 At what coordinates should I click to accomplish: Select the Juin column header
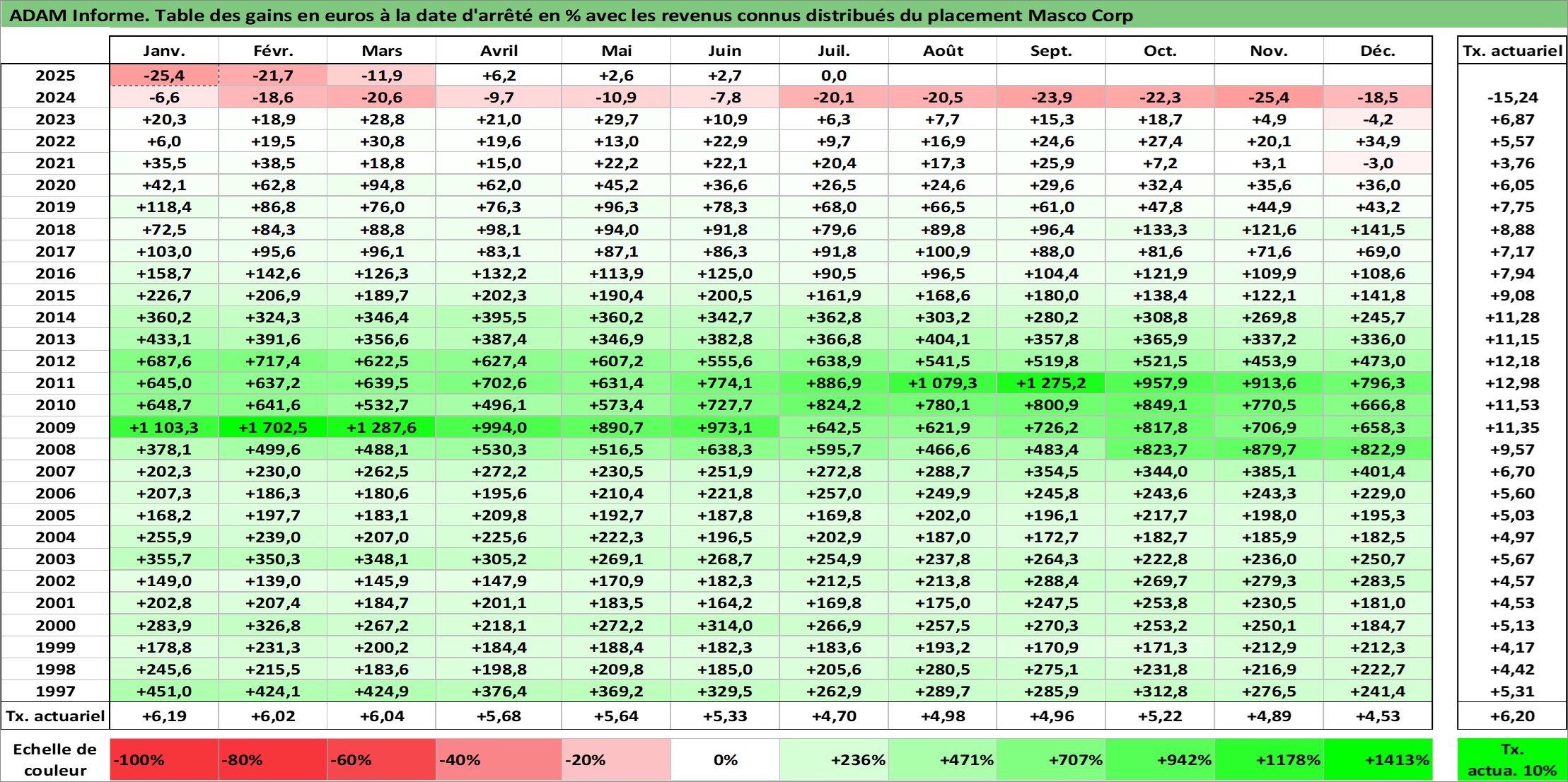725,51
